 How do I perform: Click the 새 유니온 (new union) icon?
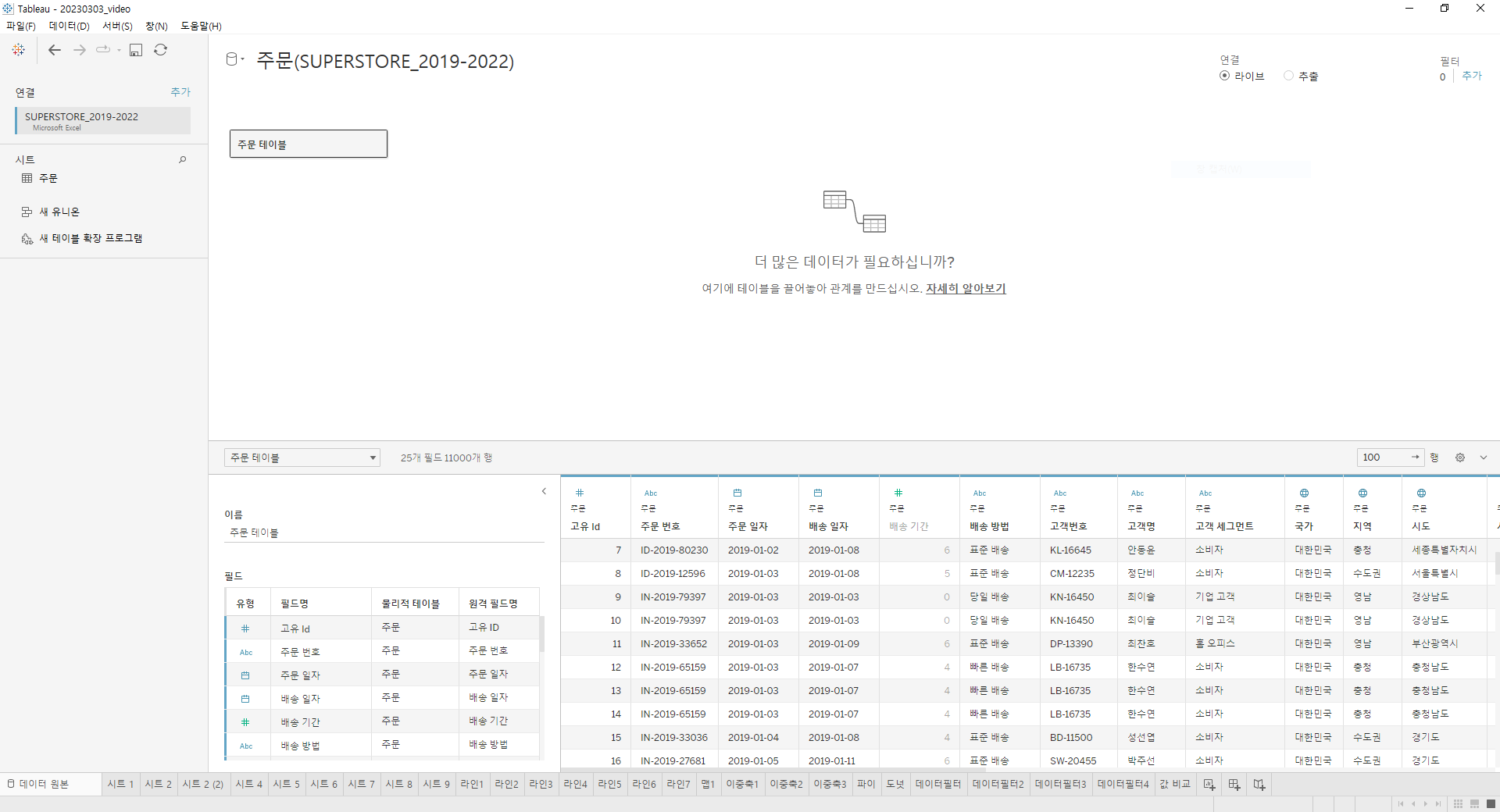pyautogui.click(x=27, y=212)
